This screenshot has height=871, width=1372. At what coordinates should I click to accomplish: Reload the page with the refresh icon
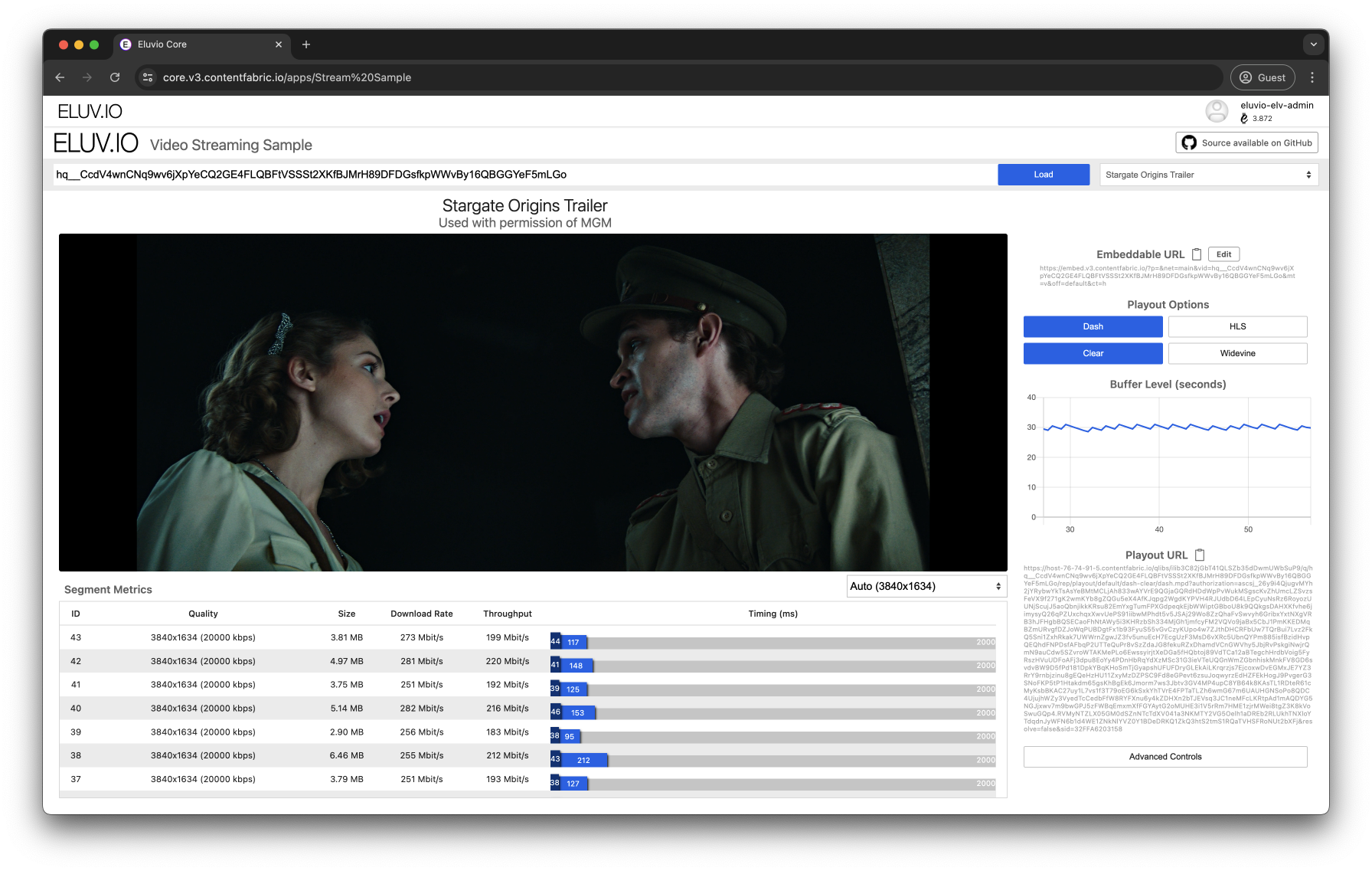pos(115,77)
